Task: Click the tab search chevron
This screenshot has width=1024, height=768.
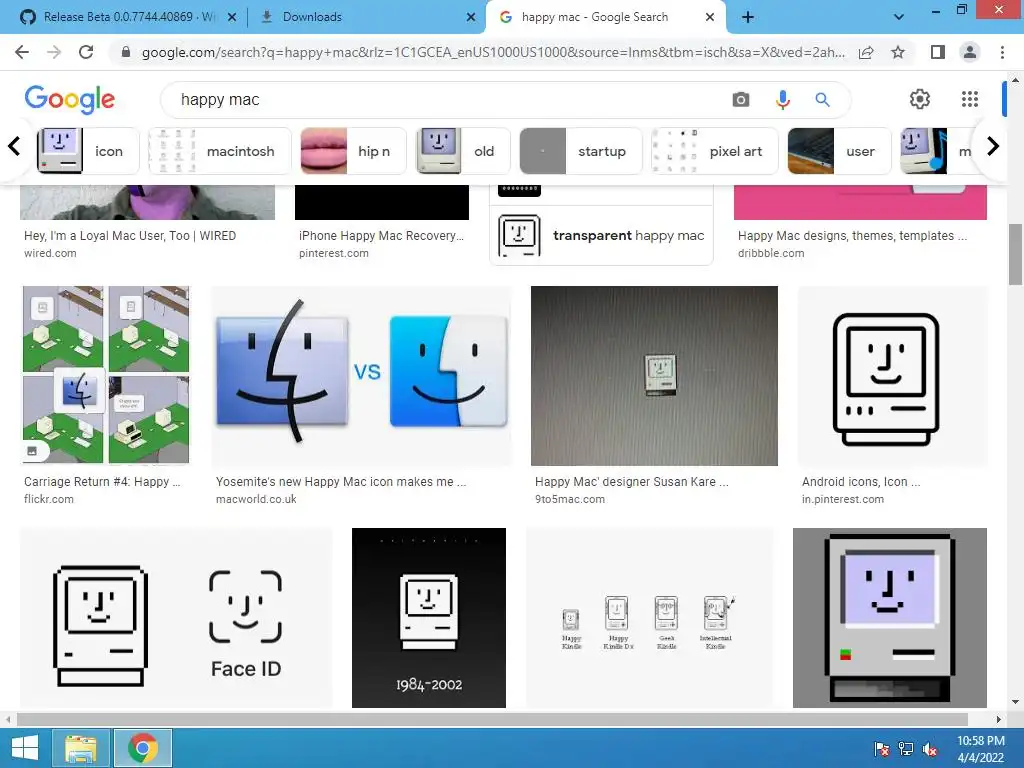Action: 899,17
